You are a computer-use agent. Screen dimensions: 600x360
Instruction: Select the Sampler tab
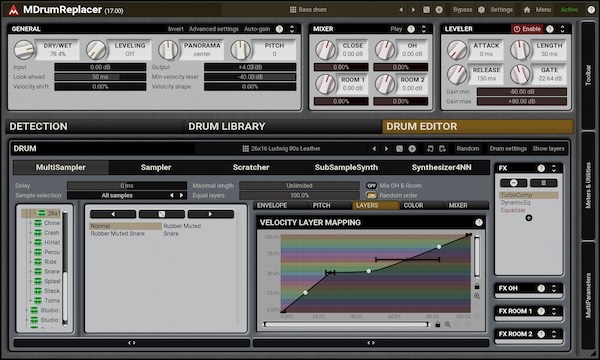156,167
